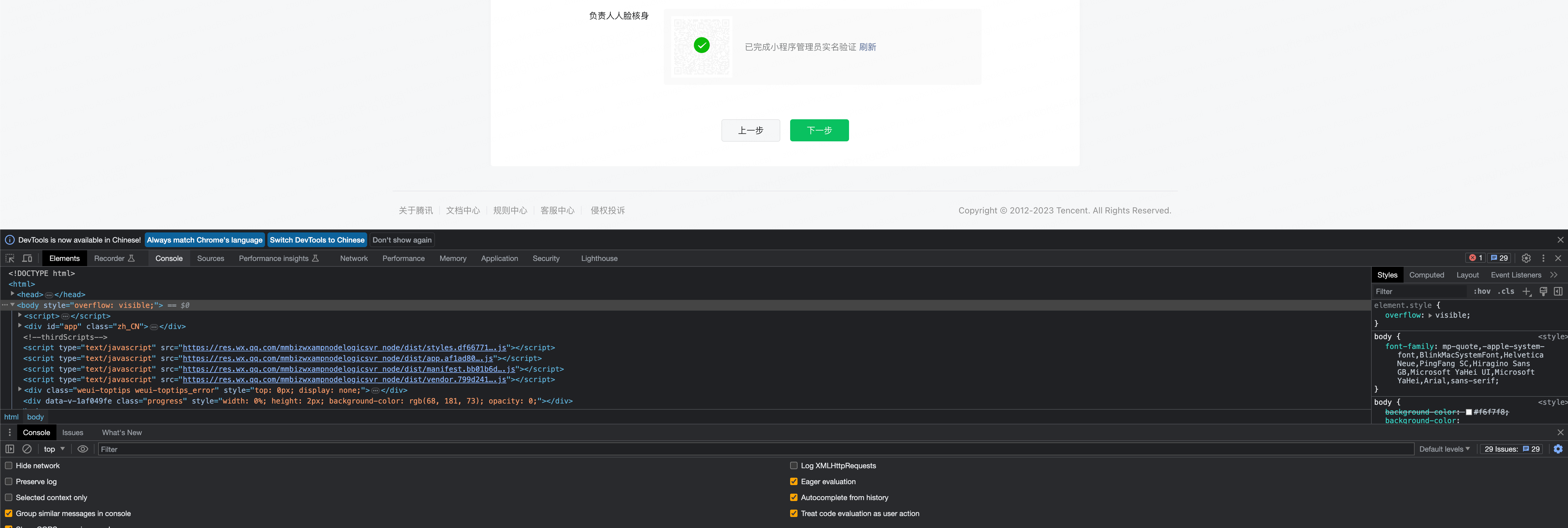
Task: Open the console settings blue gear icon
Action: point(1558,449)
